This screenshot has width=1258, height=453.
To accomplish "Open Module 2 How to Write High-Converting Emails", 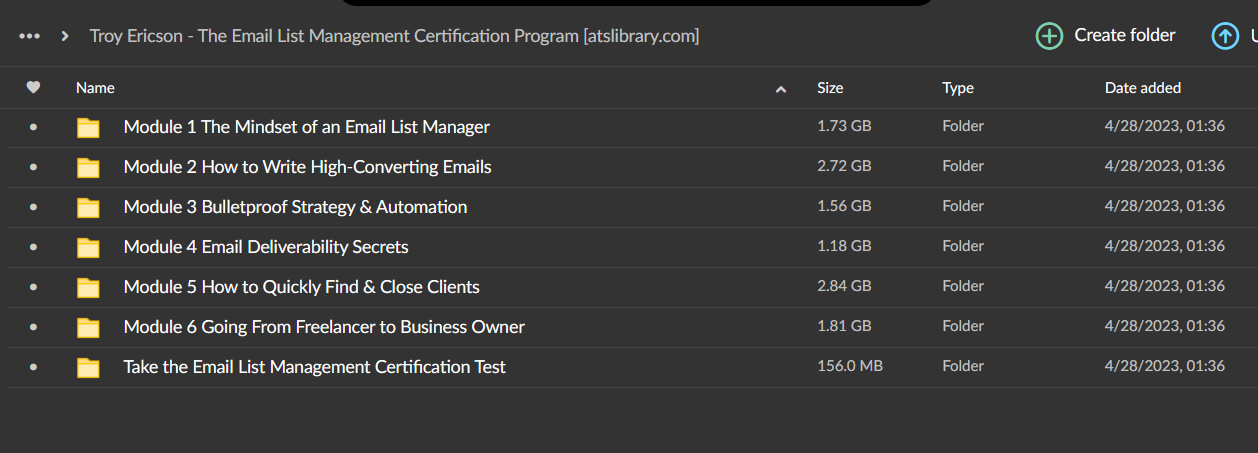I will (307, 167).
